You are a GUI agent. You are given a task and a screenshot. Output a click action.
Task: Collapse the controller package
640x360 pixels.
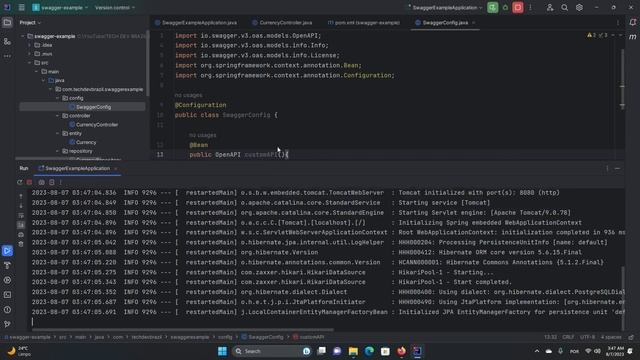coord(58,116)
